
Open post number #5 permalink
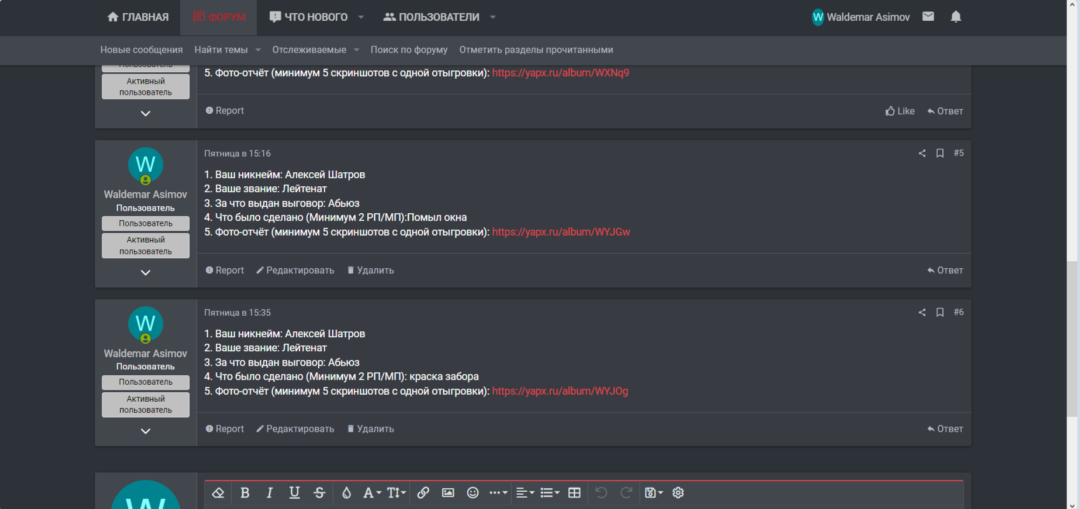(959, 153)
